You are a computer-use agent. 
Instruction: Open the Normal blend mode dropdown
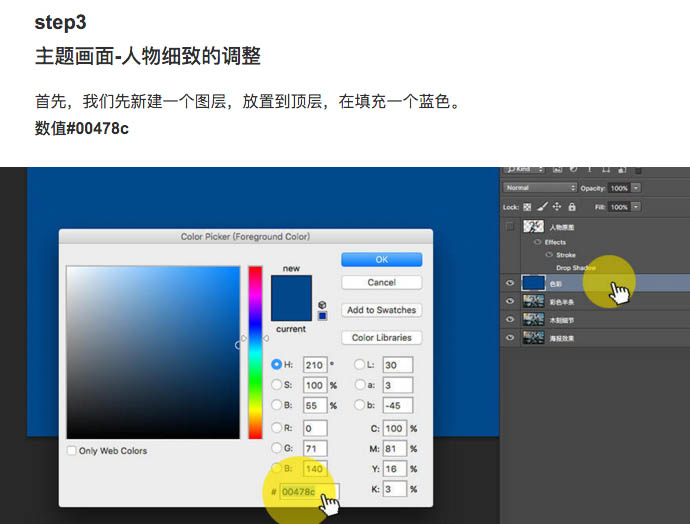(540, 188)
